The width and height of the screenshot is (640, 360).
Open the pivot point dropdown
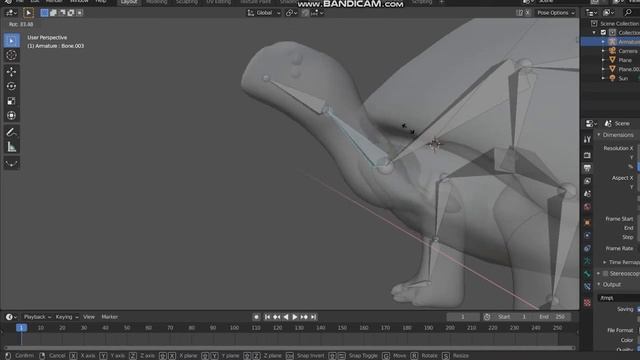291,13
